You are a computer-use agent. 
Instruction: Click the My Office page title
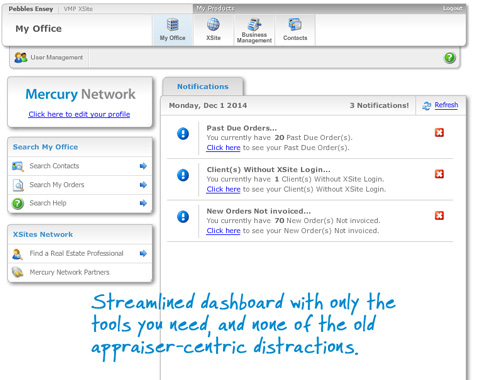click(38, 29)
